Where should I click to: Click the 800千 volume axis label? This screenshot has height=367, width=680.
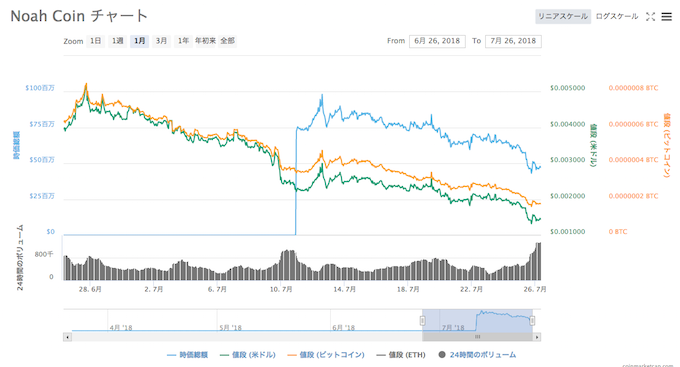point(44,254)
